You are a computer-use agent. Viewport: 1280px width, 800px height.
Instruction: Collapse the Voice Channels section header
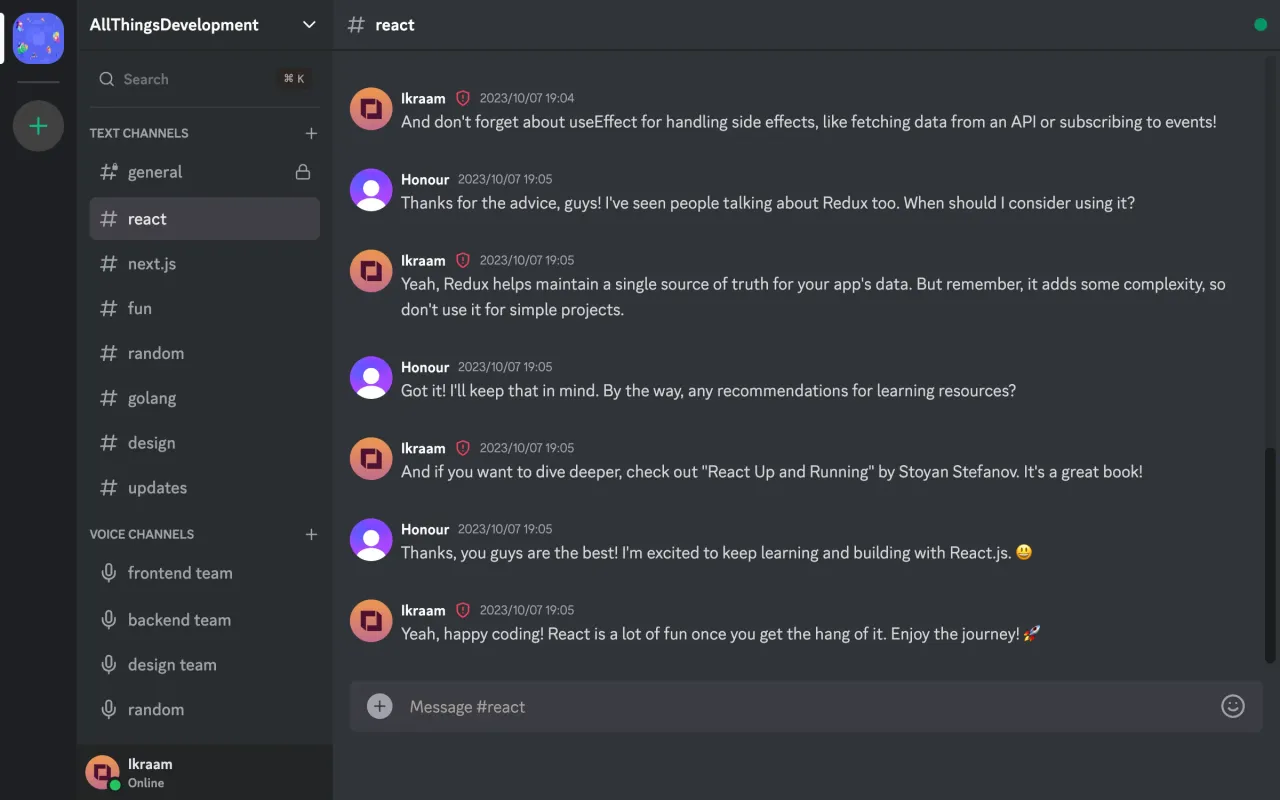tap(142, 534)
